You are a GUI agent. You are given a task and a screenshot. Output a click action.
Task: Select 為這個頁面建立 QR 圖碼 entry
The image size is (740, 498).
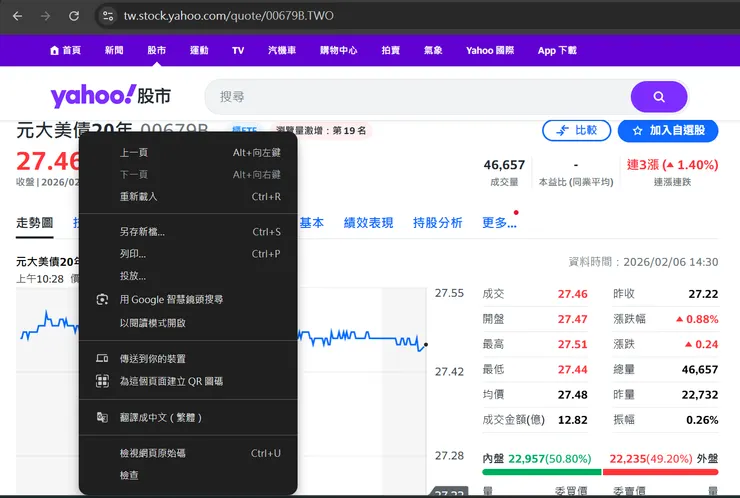[x=188, y=381]
